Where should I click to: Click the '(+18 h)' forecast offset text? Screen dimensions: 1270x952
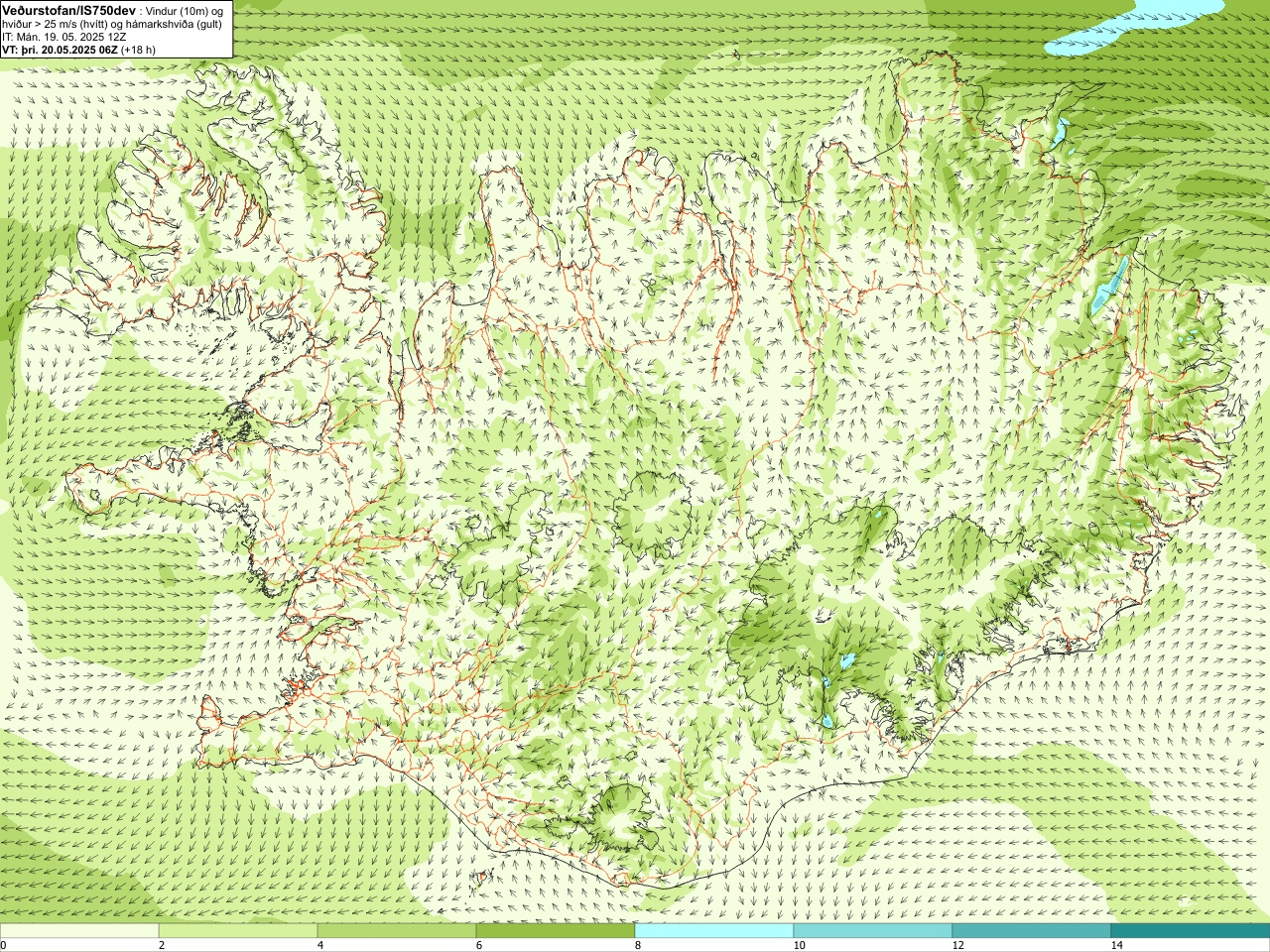pyautogui.click(x=138, y=49)
